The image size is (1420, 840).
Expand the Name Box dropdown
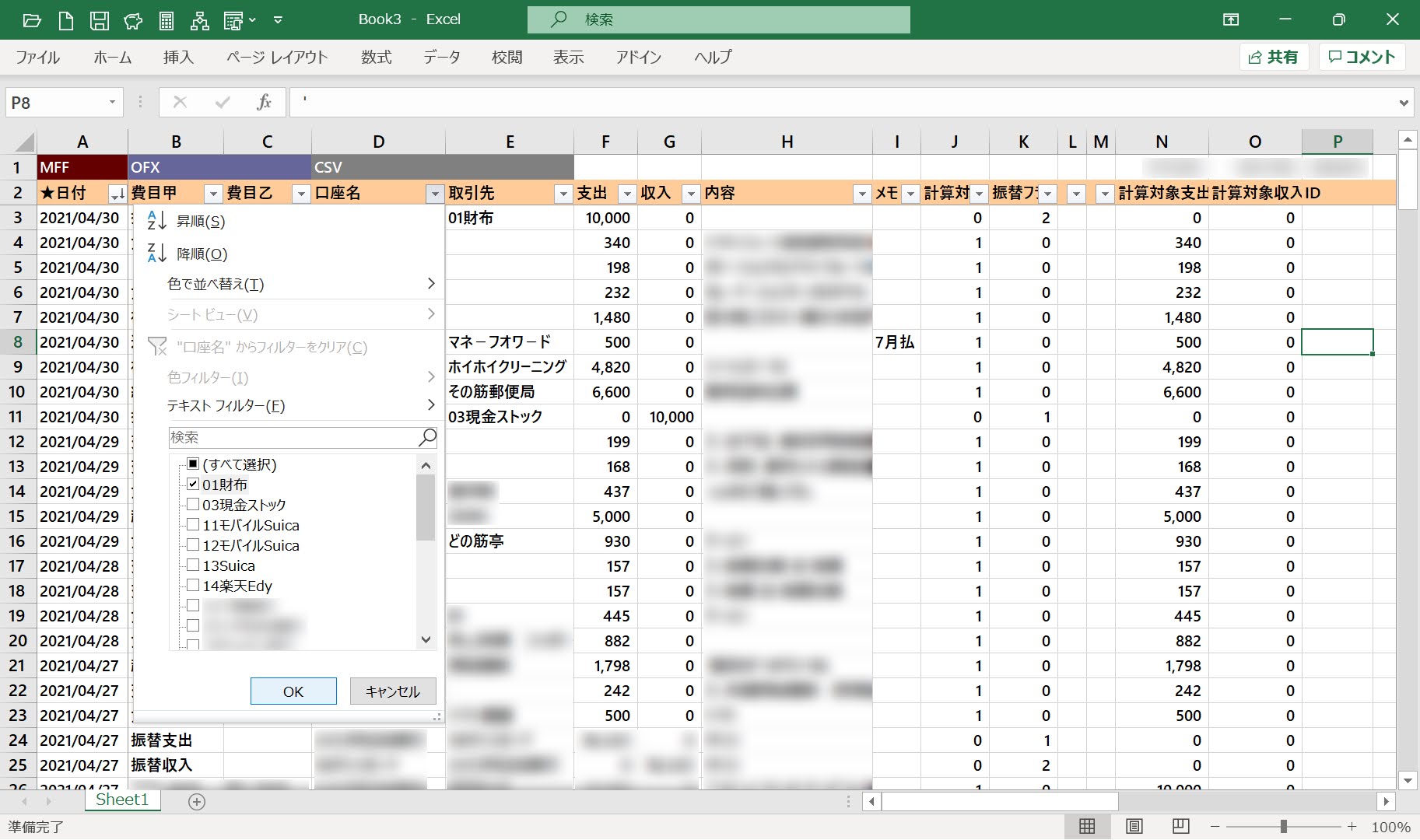point(112,102)
